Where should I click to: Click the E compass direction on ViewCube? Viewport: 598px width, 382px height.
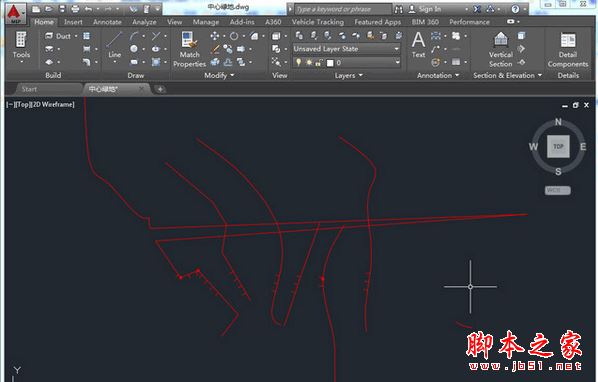coord(583,147)
